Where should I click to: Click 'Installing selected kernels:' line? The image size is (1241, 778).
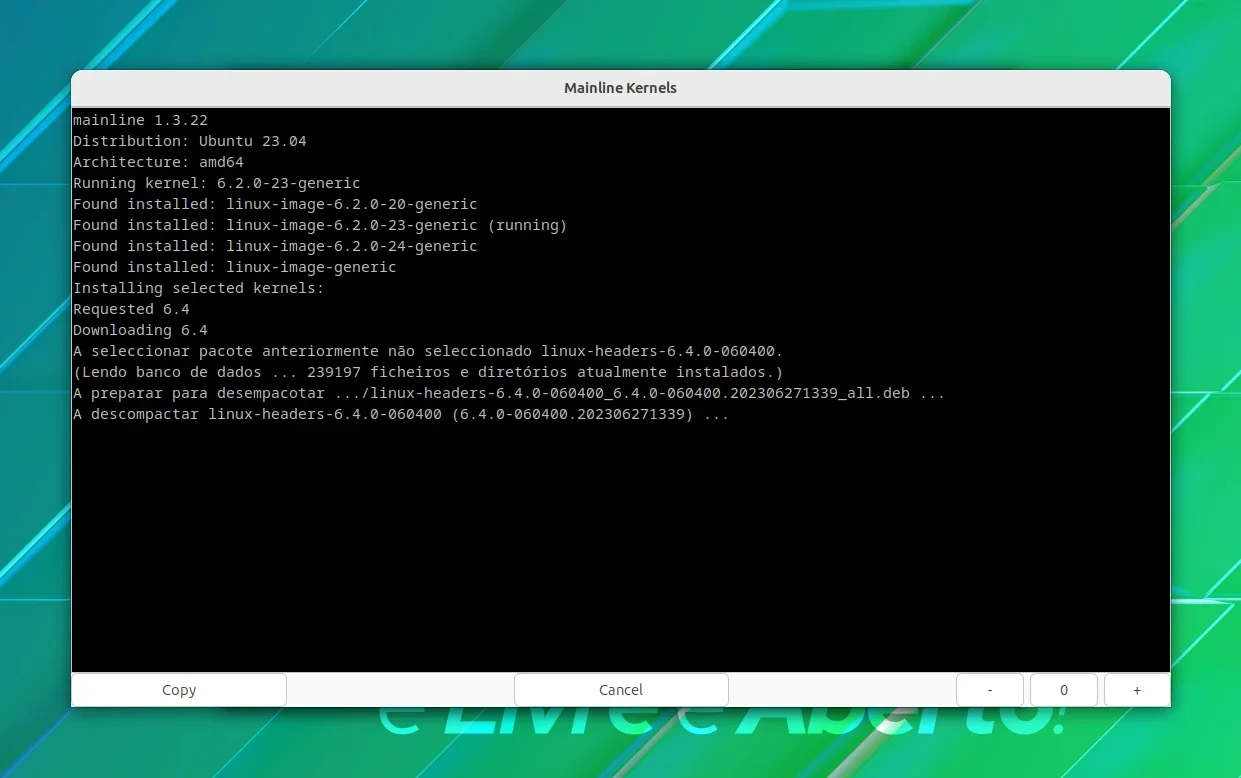pyautogui.click(x=199, y=288)
